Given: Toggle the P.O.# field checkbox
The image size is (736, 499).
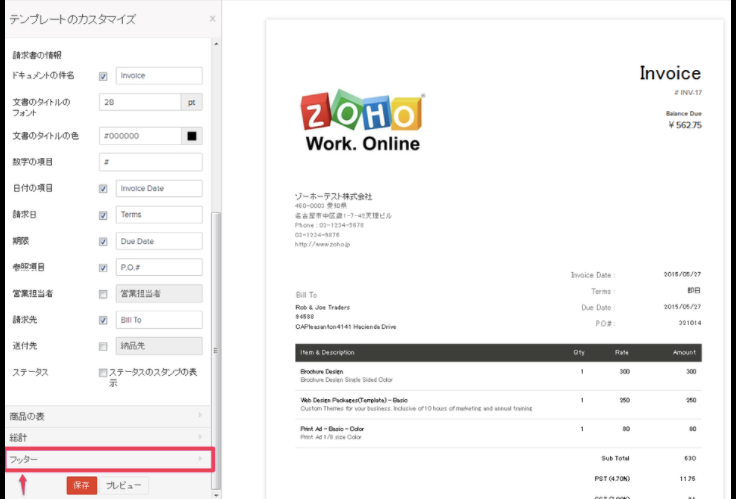Looking at the screenshot, I should click(103, 268).
